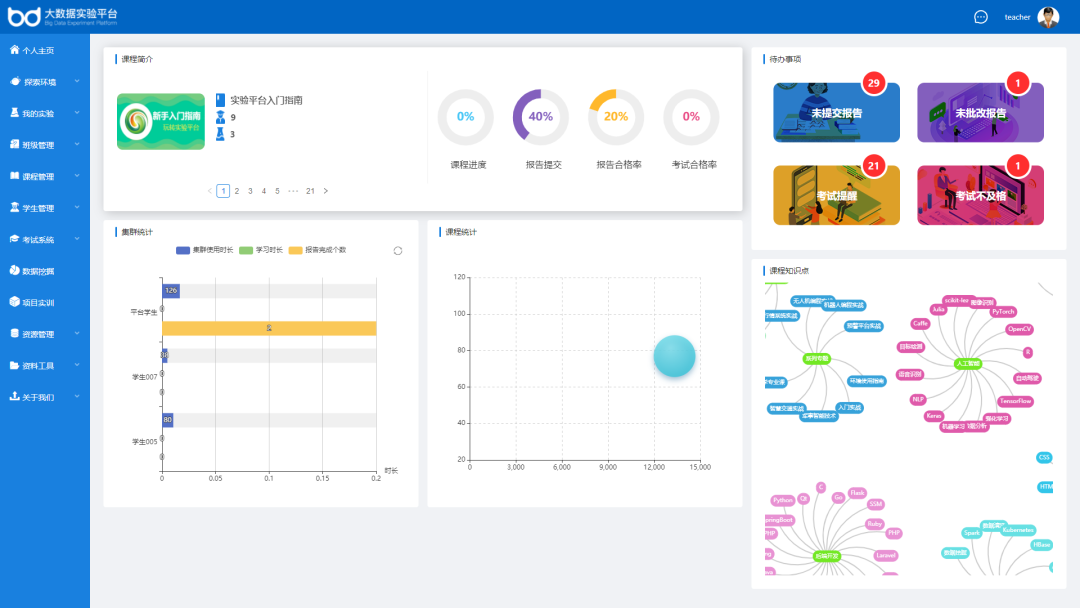Image resolution: width=1080 pixels, height=608 pixels.
Task: Click the teacher avatar picture
Action: coord(1048,17)
